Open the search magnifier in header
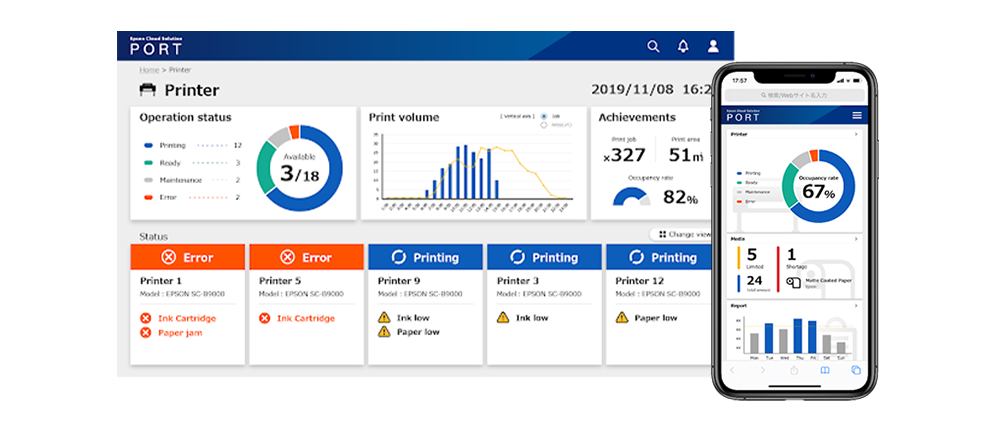This screenshot has width=1000, height=422. coord(653,46)
